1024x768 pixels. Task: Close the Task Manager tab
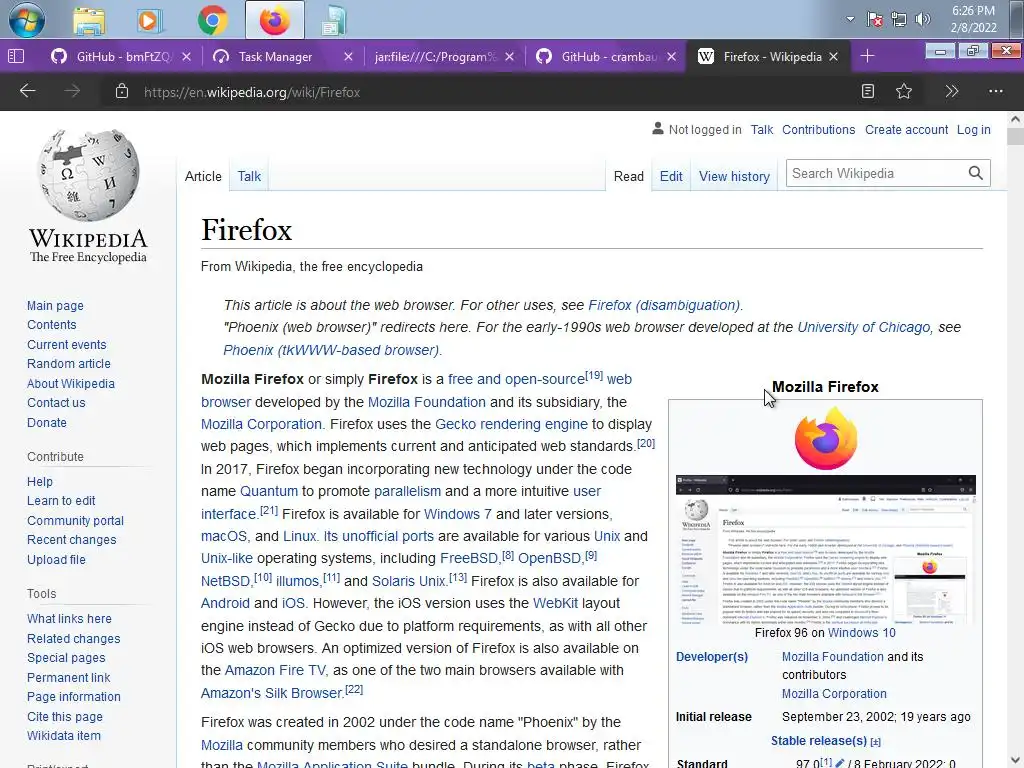349,57
